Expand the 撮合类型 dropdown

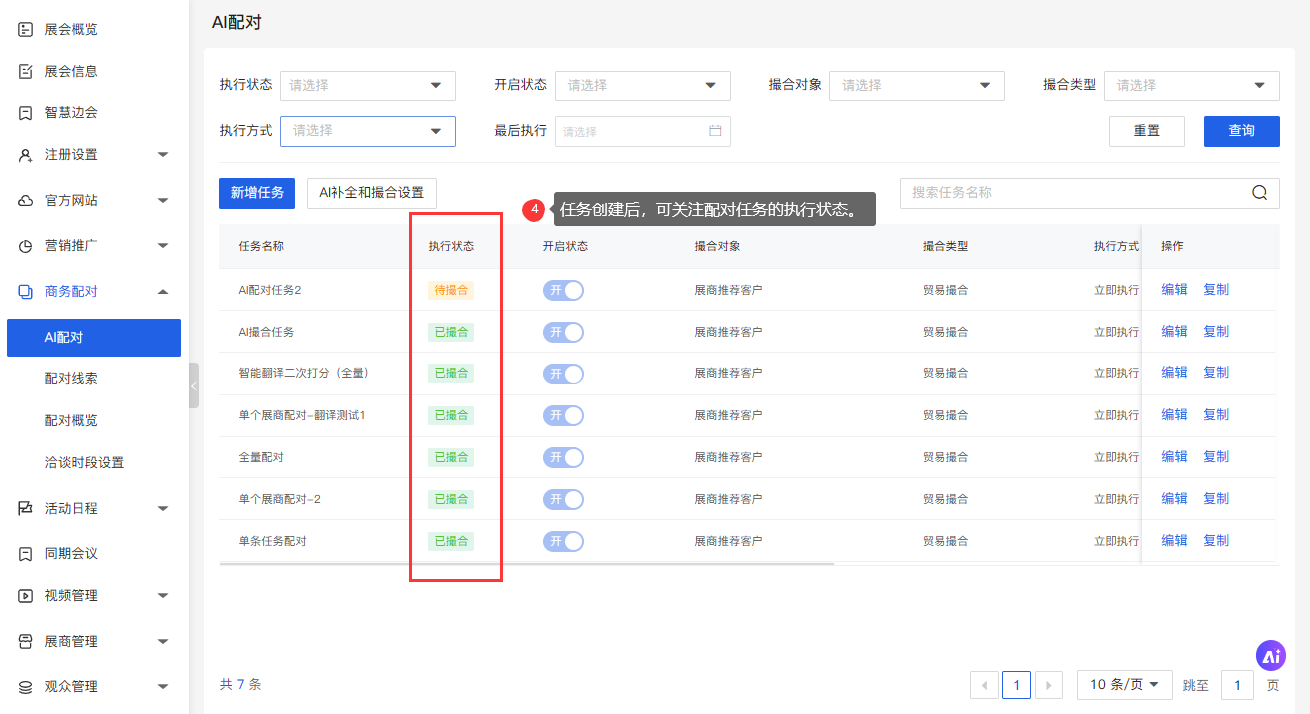pos(1191,86)
